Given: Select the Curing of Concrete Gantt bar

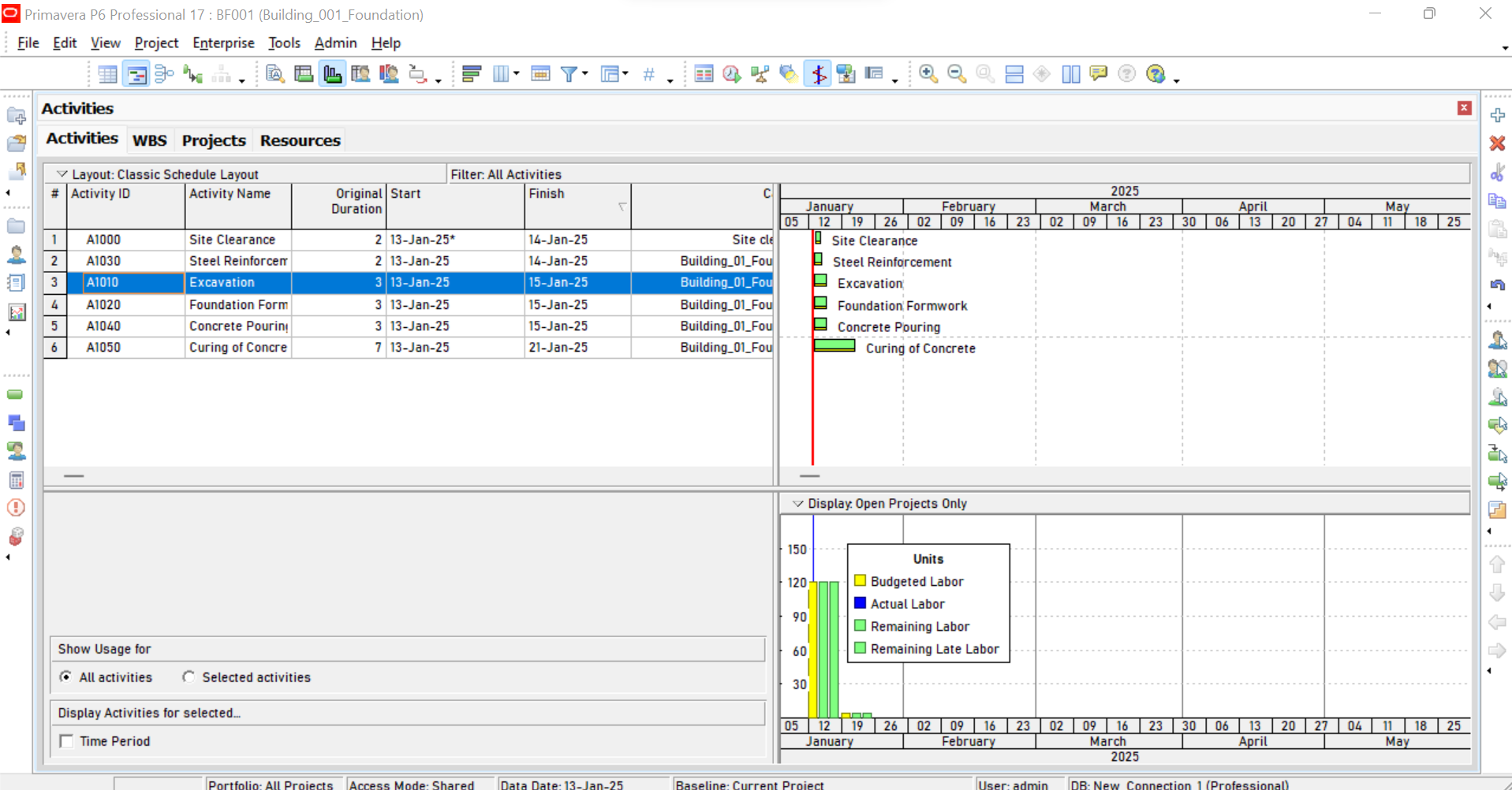Looking at the screenshot, I should pyautogui.click(x=834, y=345).
